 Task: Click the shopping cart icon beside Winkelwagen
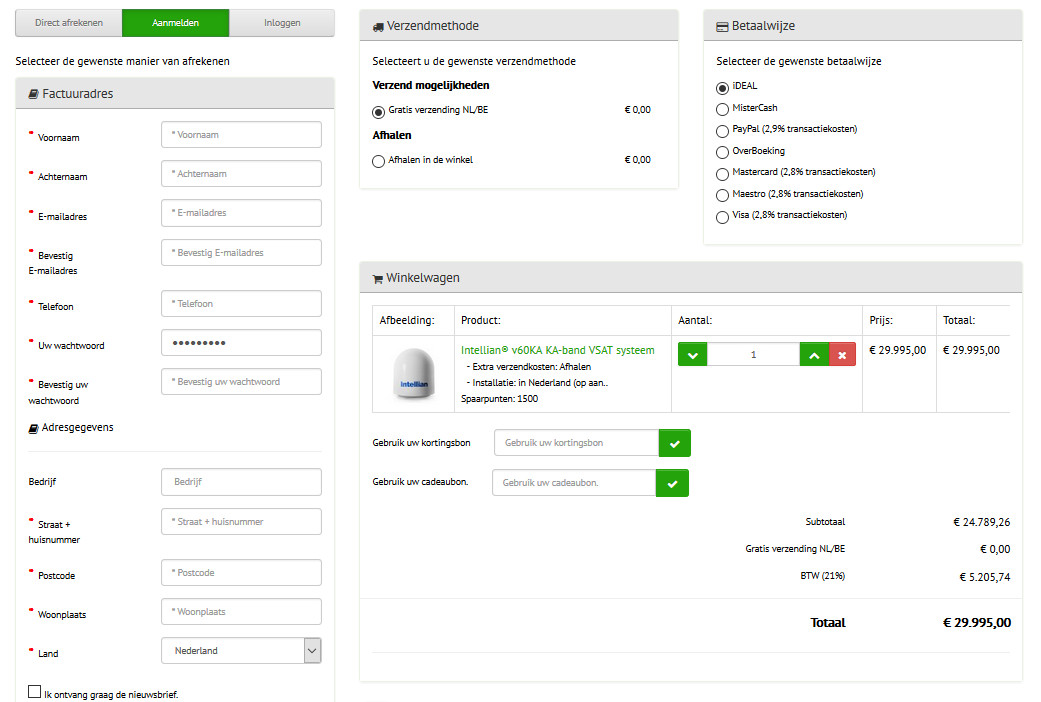coord(380,278)
